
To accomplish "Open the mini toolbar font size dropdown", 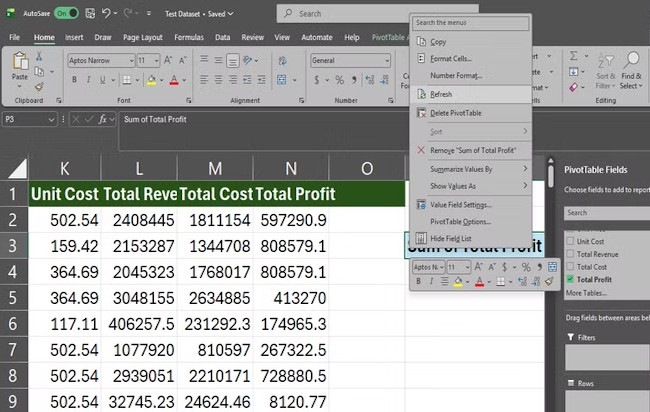I will point(467,267).
